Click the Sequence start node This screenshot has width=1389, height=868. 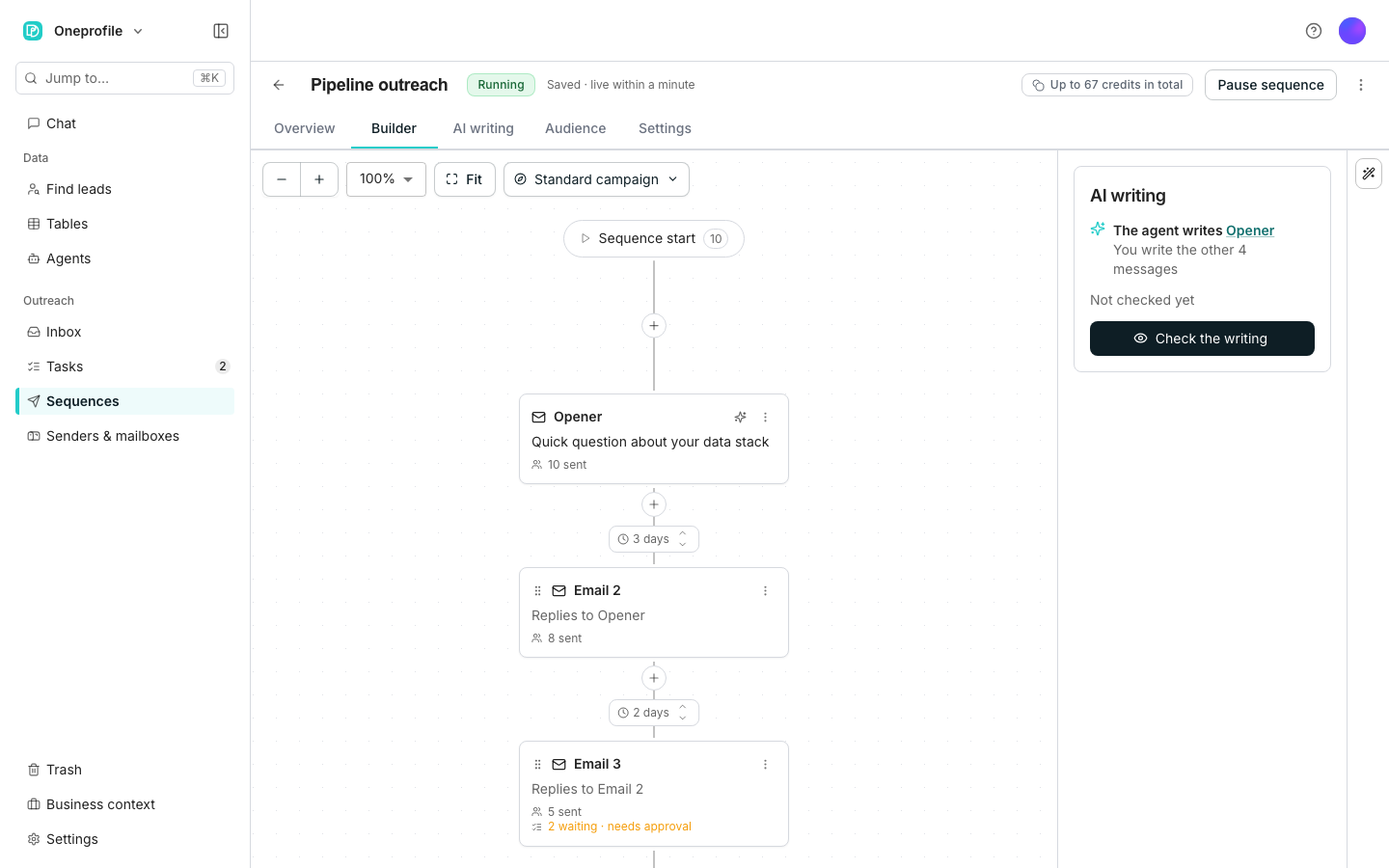coord(654,239)
